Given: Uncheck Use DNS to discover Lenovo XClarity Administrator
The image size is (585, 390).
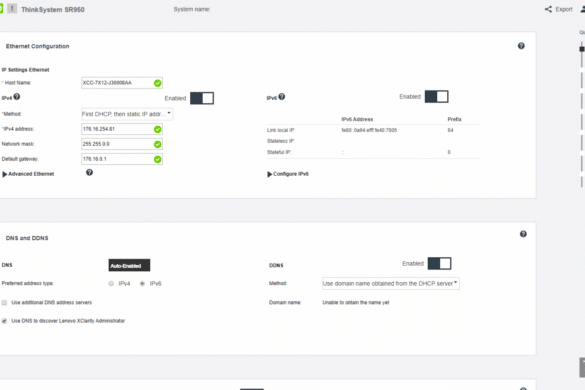Looking at the screenshot, I should pyautogui.click(x=4, y=321).
